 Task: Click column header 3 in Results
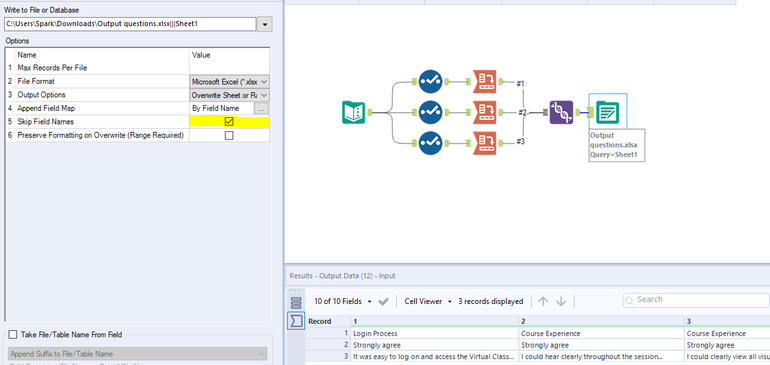[x=727, y=321]
